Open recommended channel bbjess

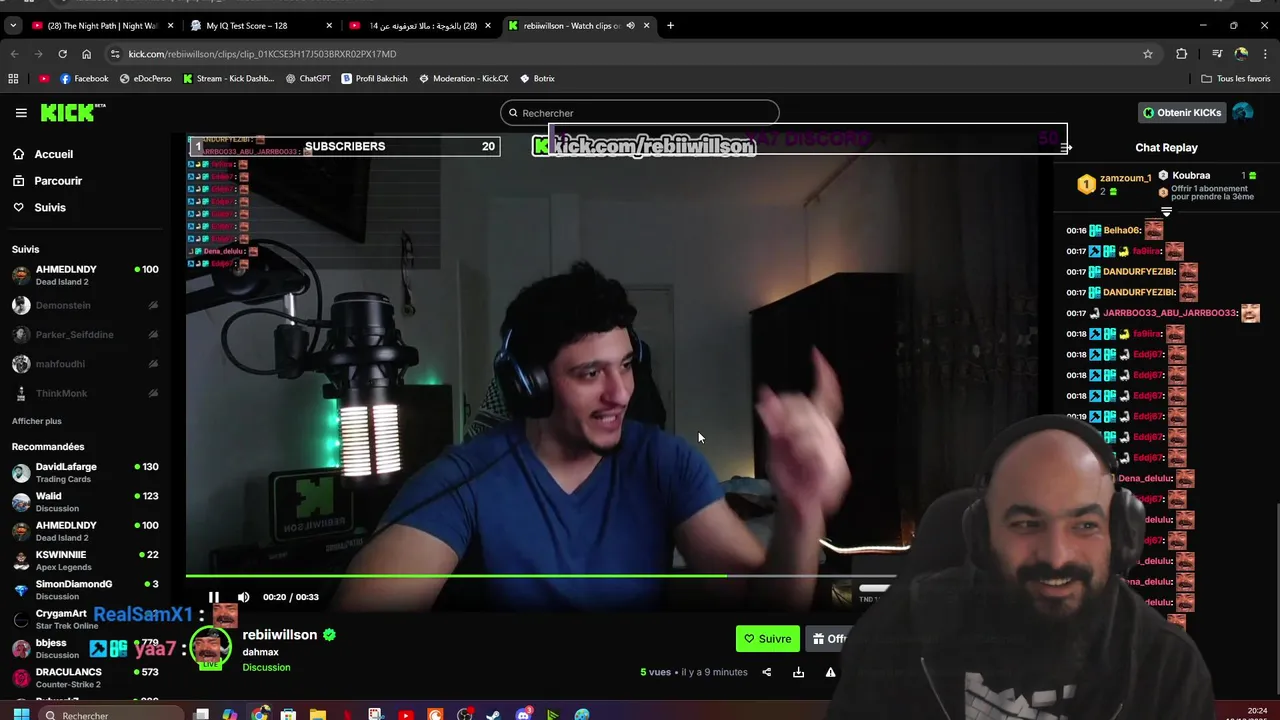pos(85,648)
